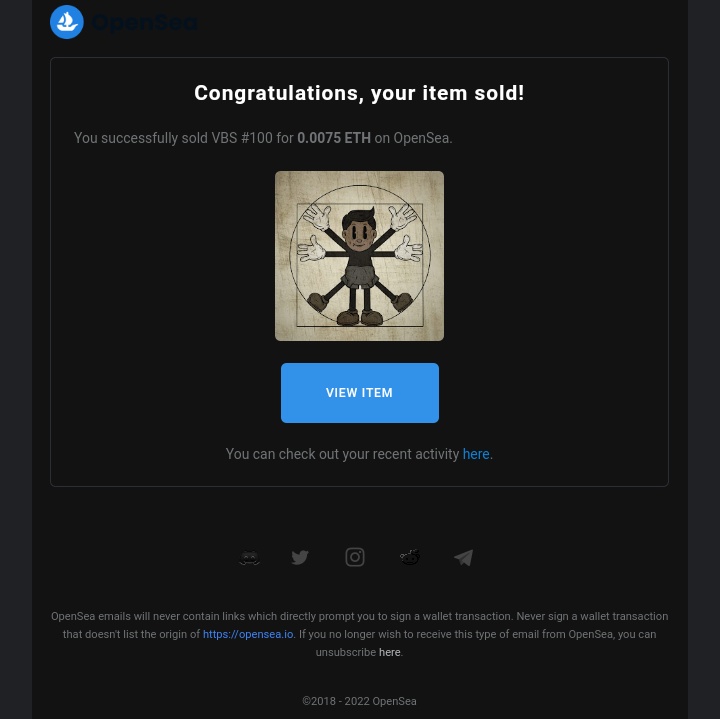
Task: Click the "on OpenSea." text after the price
Action: (413, 138)
